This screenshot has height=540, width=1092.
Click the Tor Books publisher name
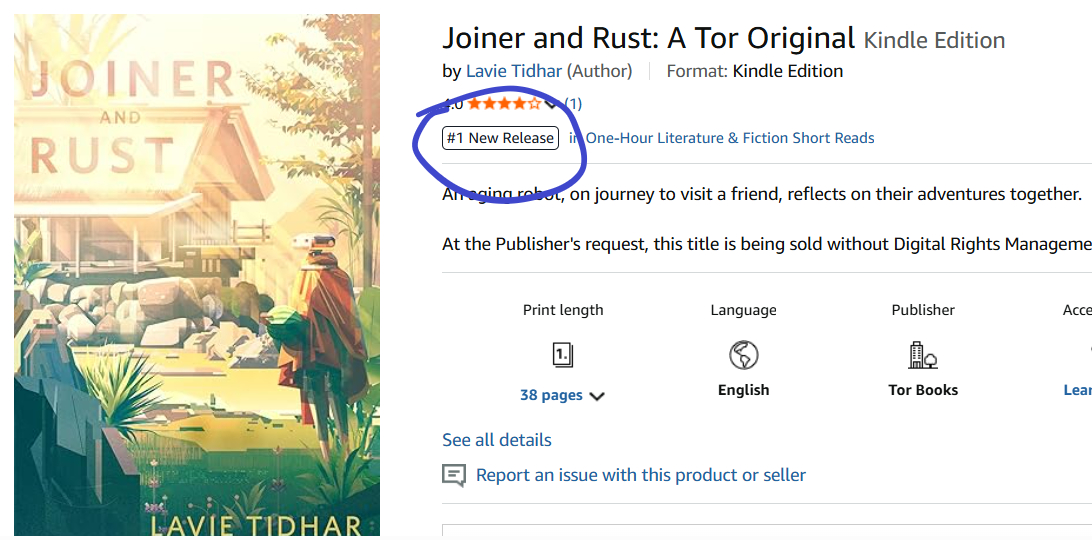(x=923, y=390)
